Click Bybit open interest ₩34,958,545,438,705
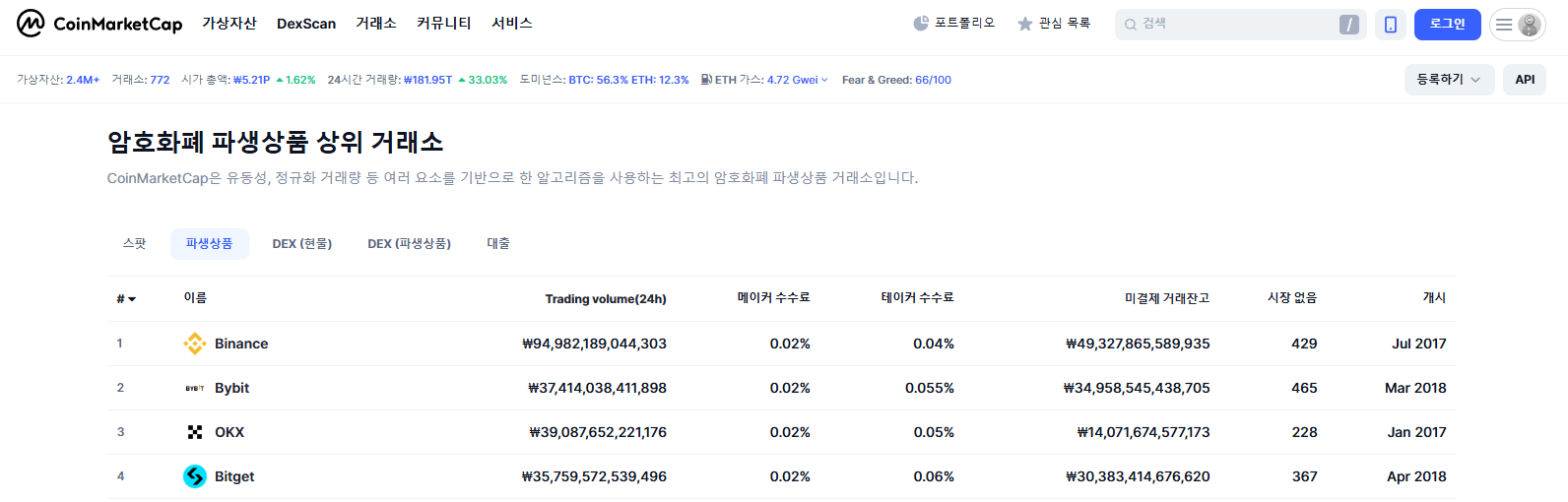The height and width of the screenshot is (502, 1568). pos(1137,388)
